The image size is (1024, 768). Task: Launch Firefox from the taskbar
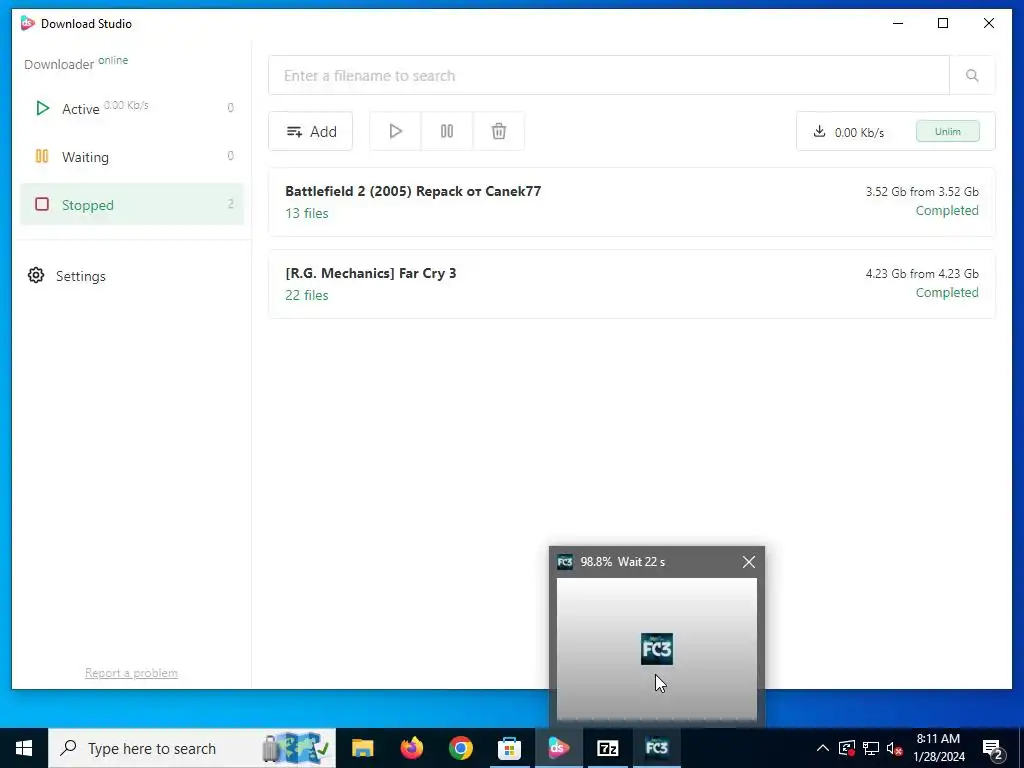[411, 748]
